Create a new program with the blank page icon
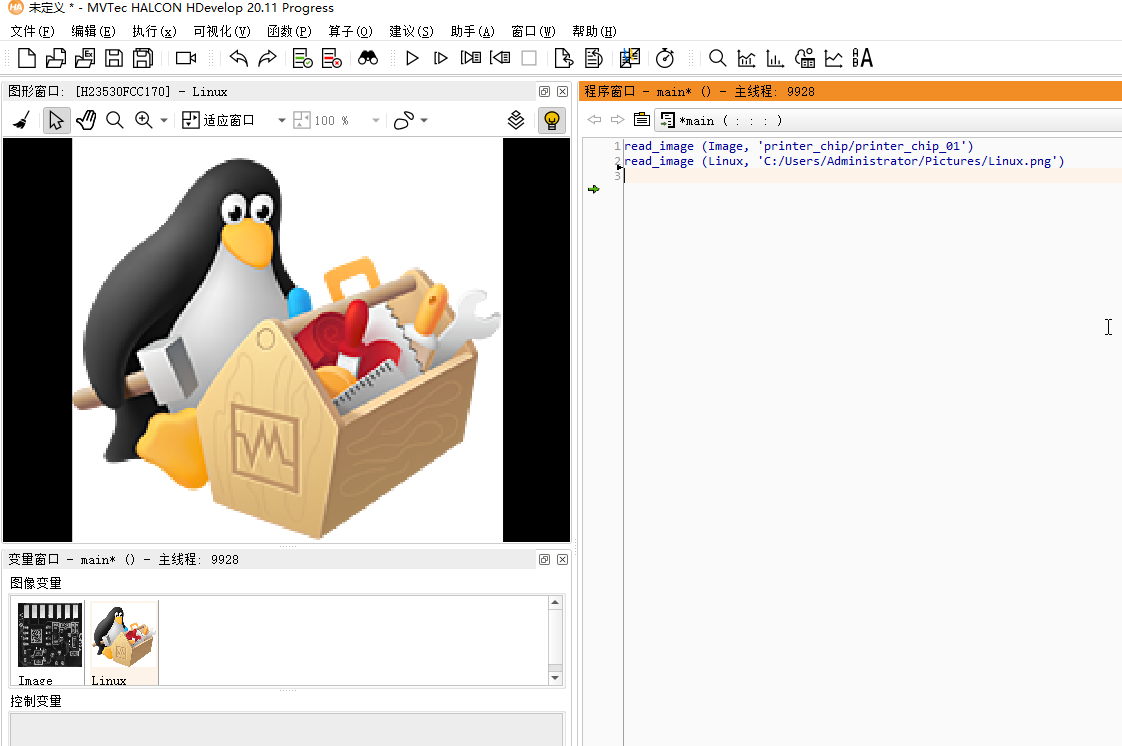The width and height of the screenshot is (1122, 746). (26, 58)
